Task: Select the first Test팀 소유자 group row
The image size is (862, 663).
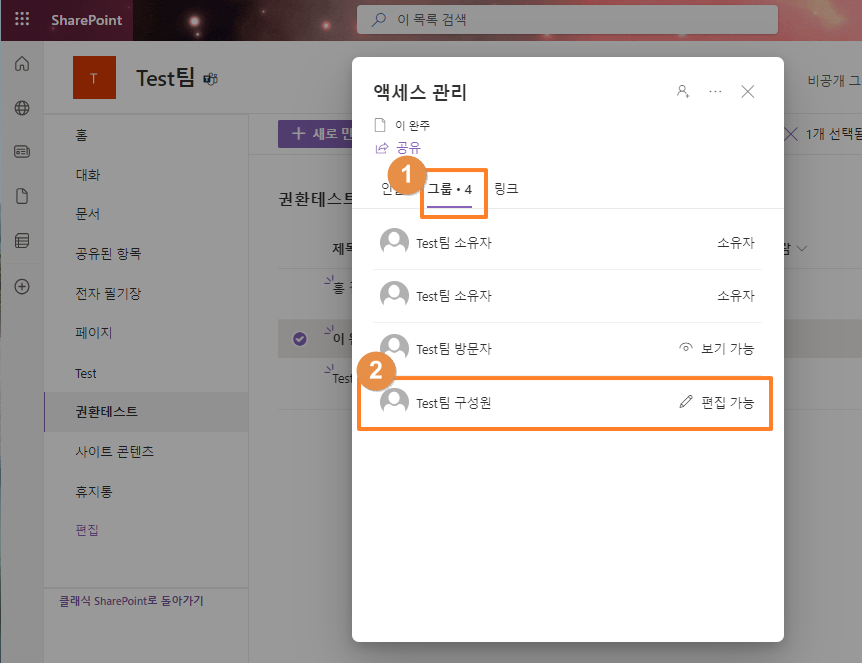Action: [x=567, y=243]
